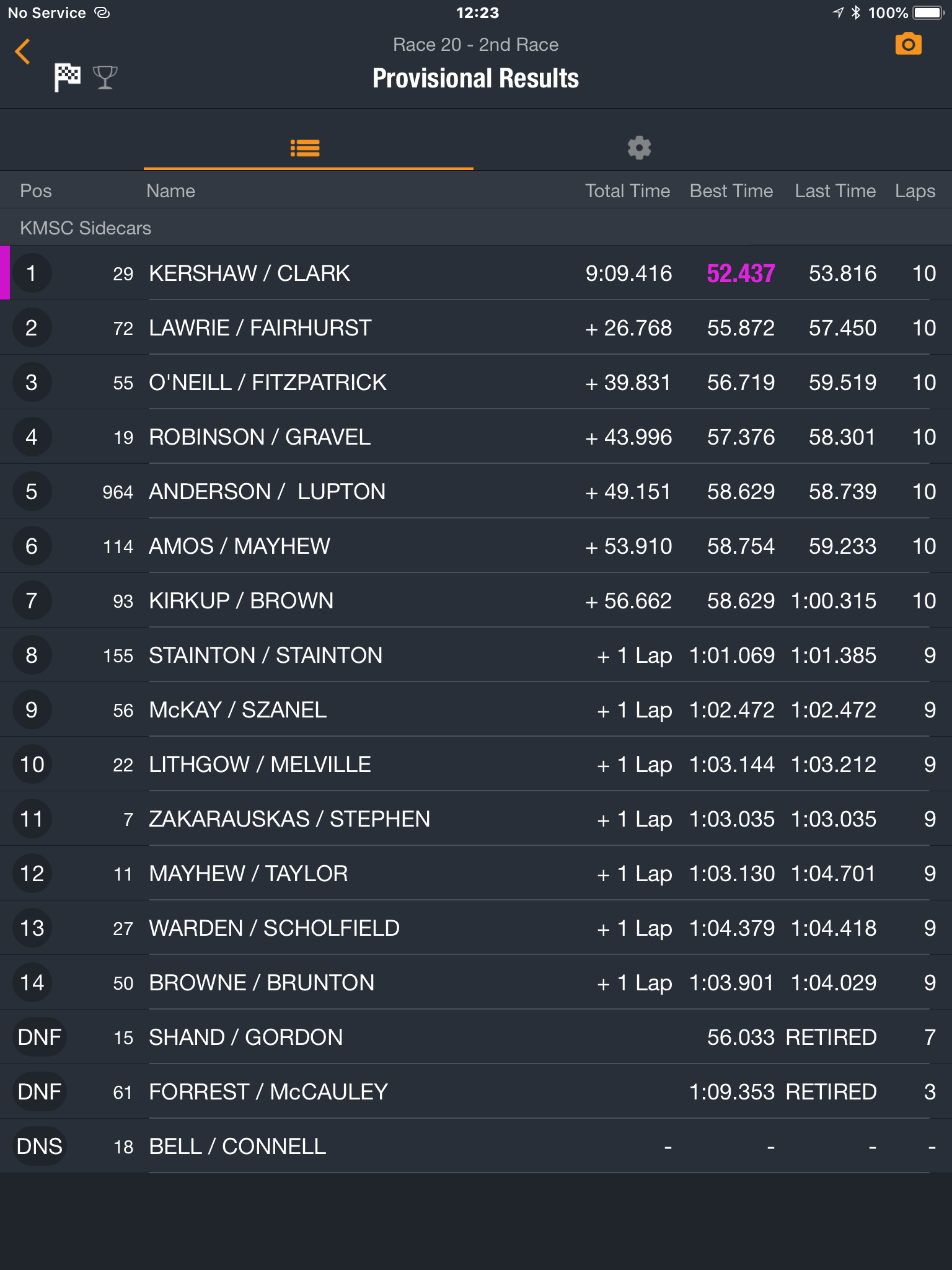Click the Last Time column header
Screen dimensions: 952x1270
(835, 191)
